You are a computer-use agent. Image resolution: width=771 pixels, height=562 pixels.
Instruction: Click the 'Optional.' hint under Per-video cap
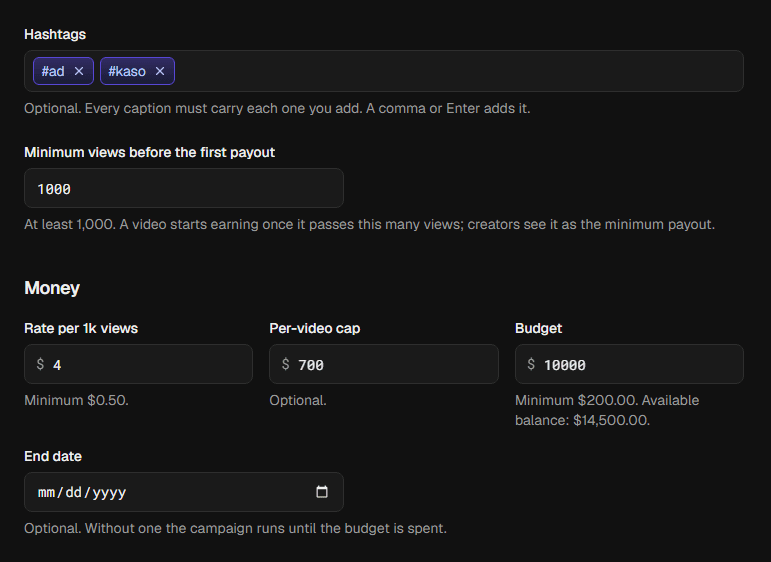click(298, 400)
